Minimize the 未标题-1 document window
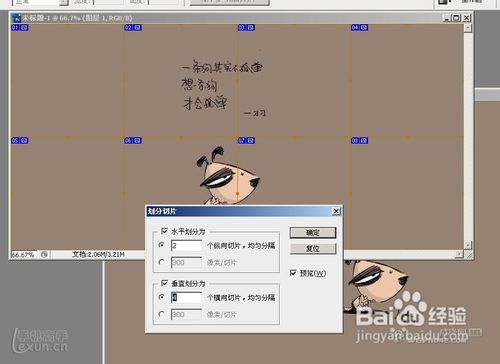The height and width of the screenshot is (364, 500). 447,18
